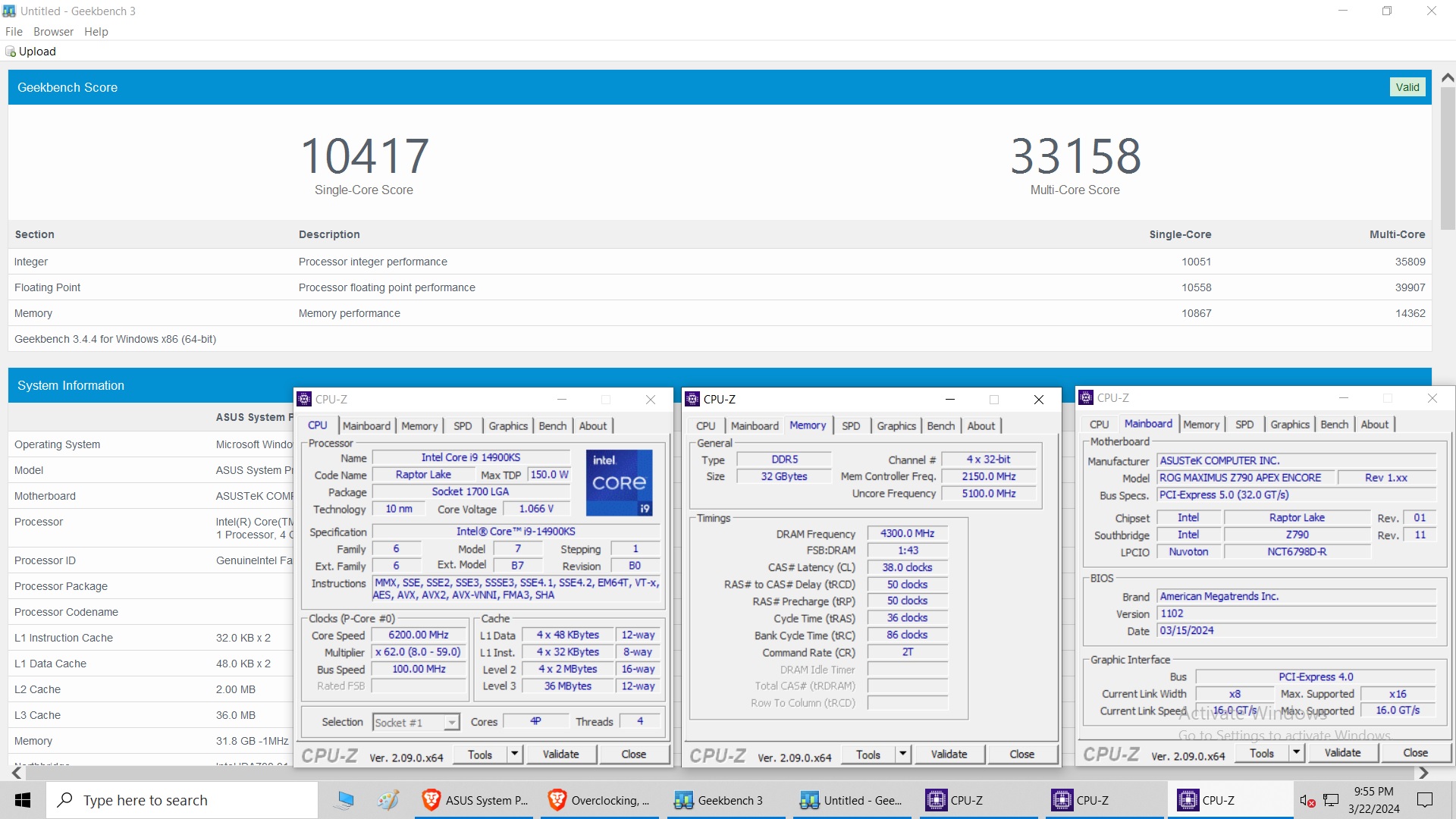Click the muted volume tray icon
The height and width of the screenshot is (819, 1456).
pos(1307,800)
